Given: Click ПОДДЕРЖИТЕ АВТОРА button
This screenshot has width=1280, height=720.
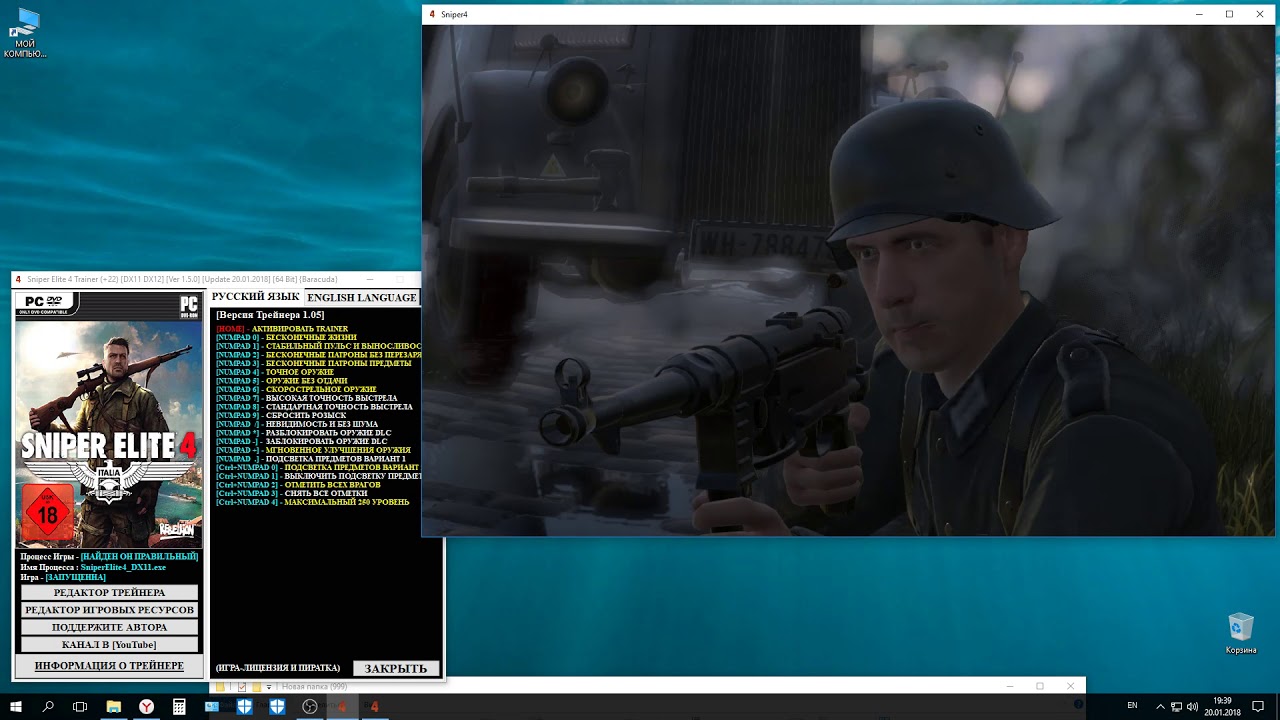Looking at the screenshot, I should [x=109, y=627].
